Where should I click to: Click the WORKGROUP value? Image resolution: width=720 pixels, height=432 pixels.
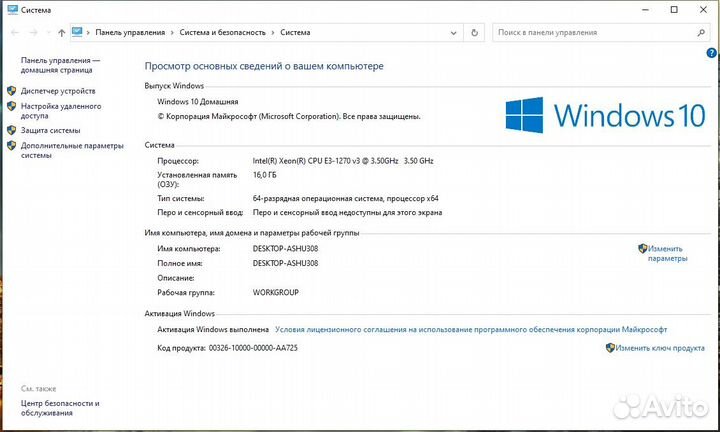pos(276,292)
